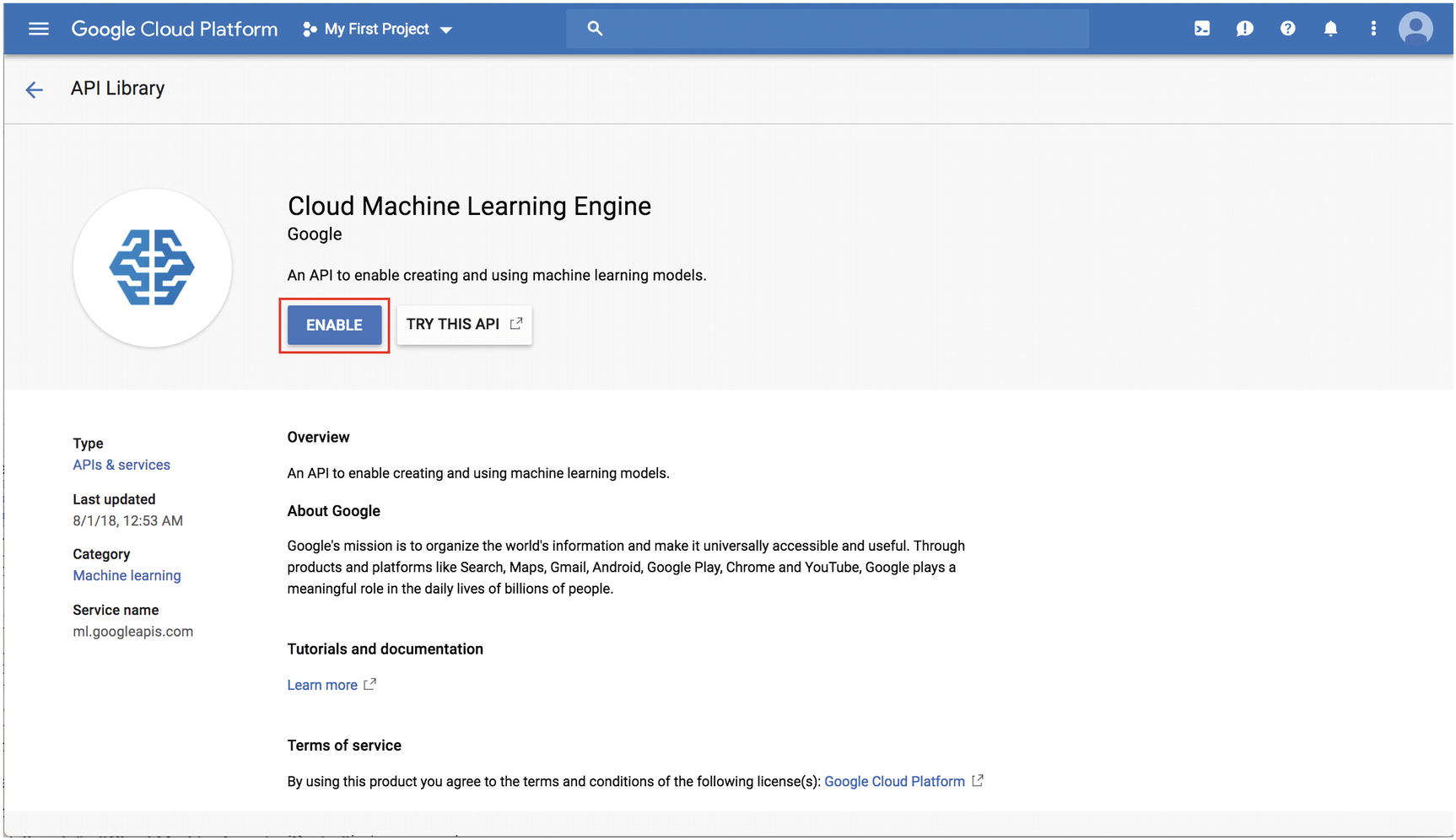This screenshot has width=1456, height=840.
Task: Open the three-dot more options menu
Action: (1373, 28)
